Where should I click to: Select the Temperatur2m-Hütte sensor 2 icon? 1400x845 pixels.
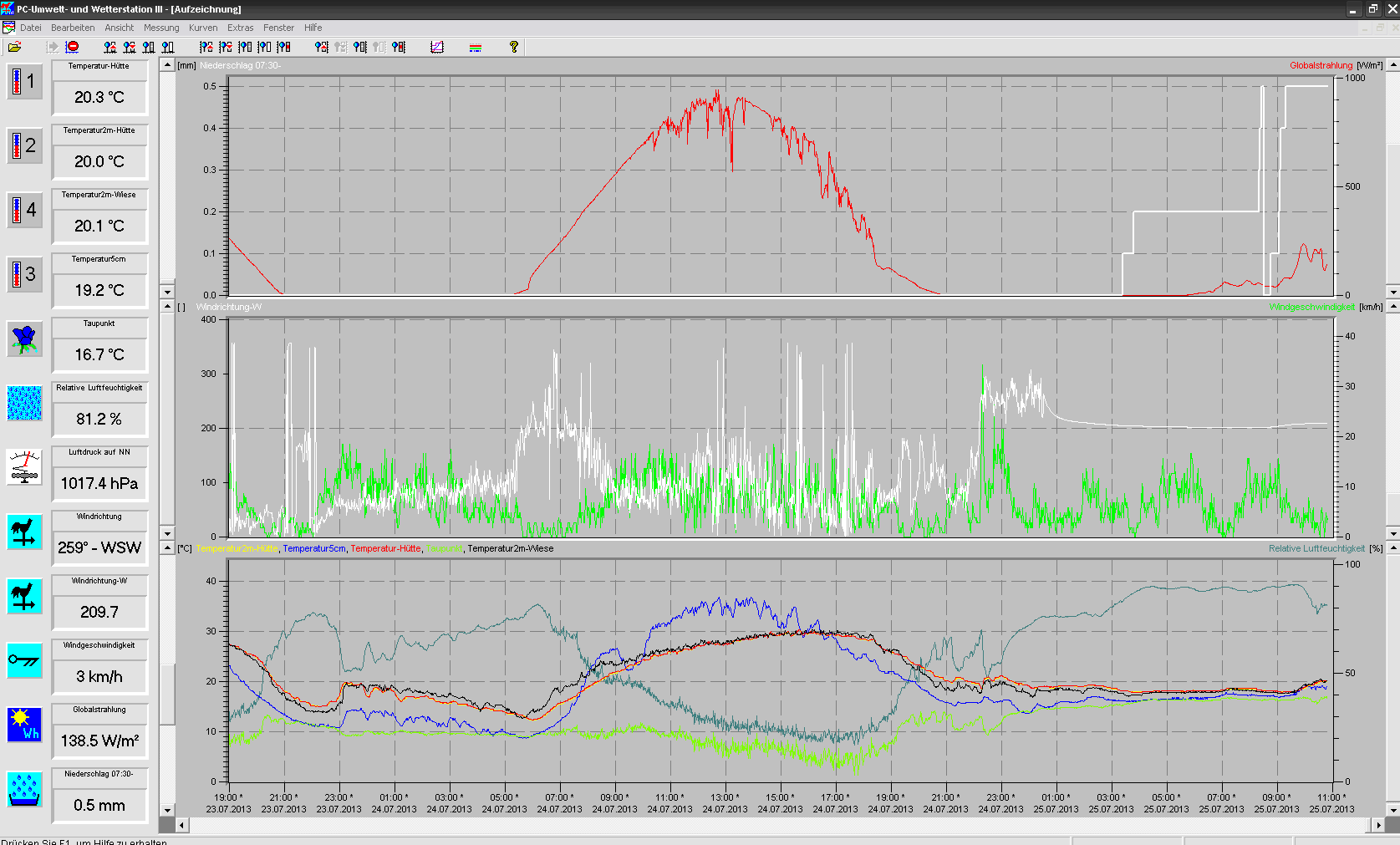25,145
